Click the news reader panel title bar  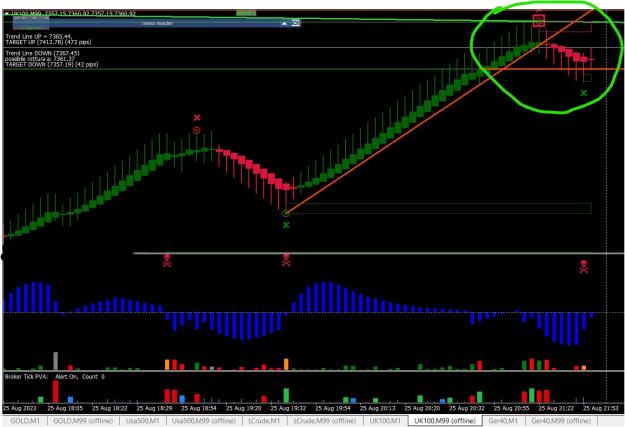(157, 23)
